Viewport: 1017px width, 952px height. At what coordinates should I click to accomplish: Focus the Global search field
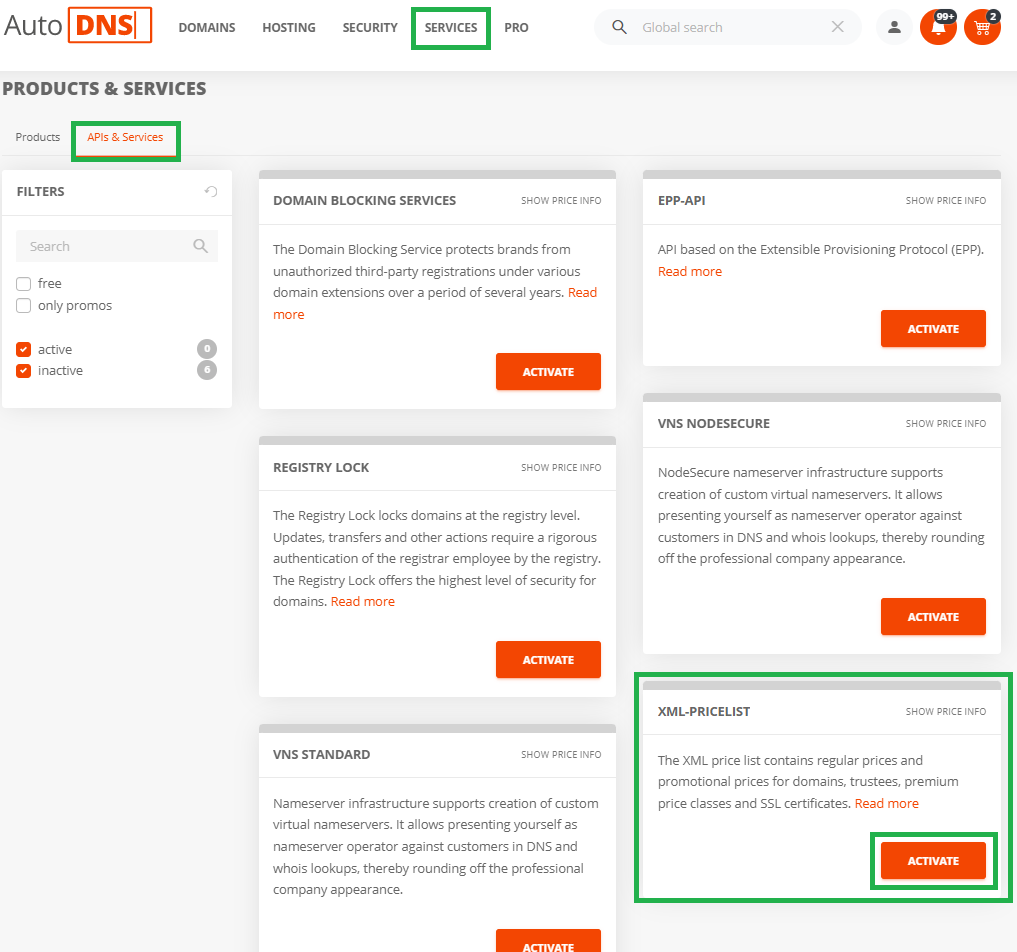coord(728,27)
